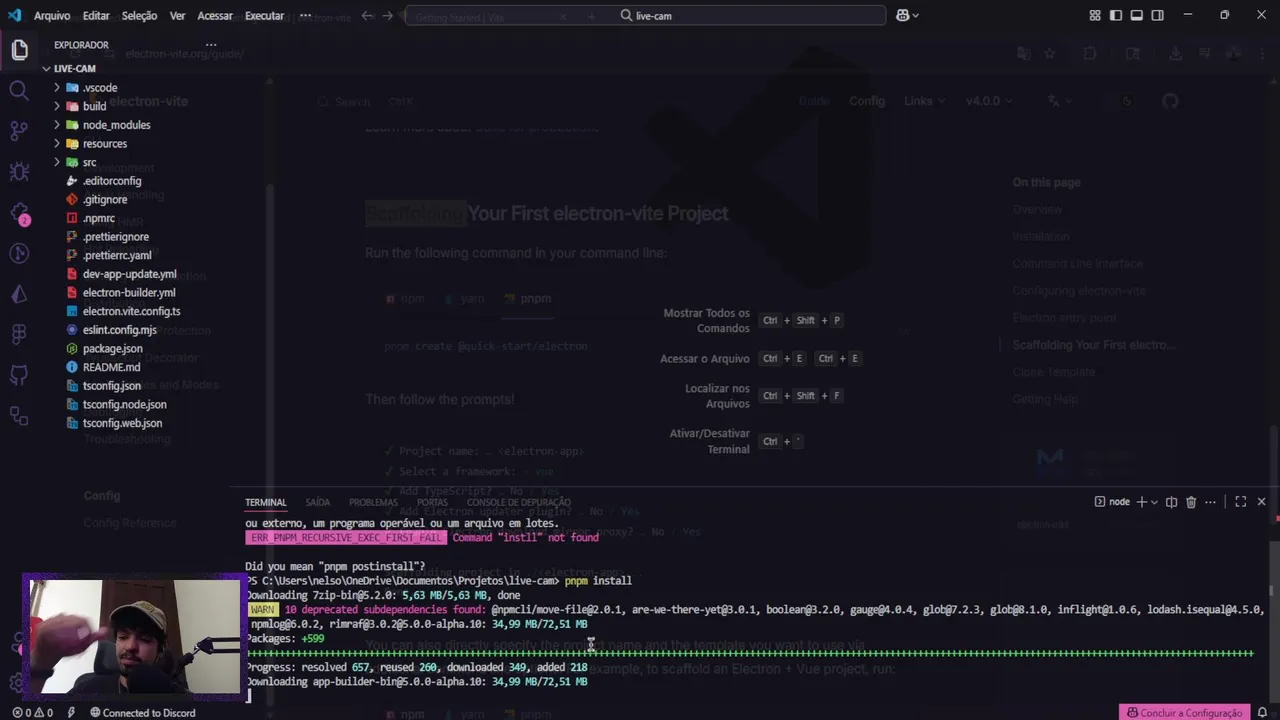The image size is (1280, 720).
Task: Click Concluir a Configuração button
Action: 1185,713
